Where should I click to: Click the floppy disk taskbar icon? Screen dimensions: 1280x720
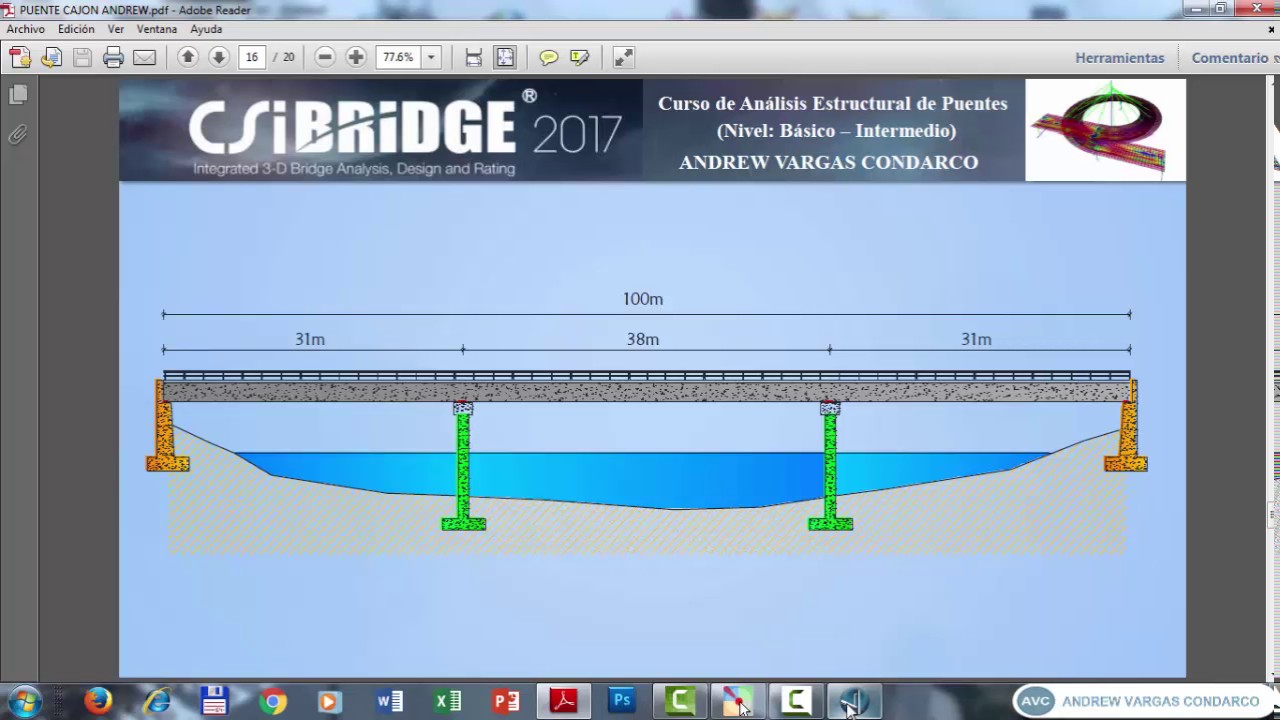point(214,701)
